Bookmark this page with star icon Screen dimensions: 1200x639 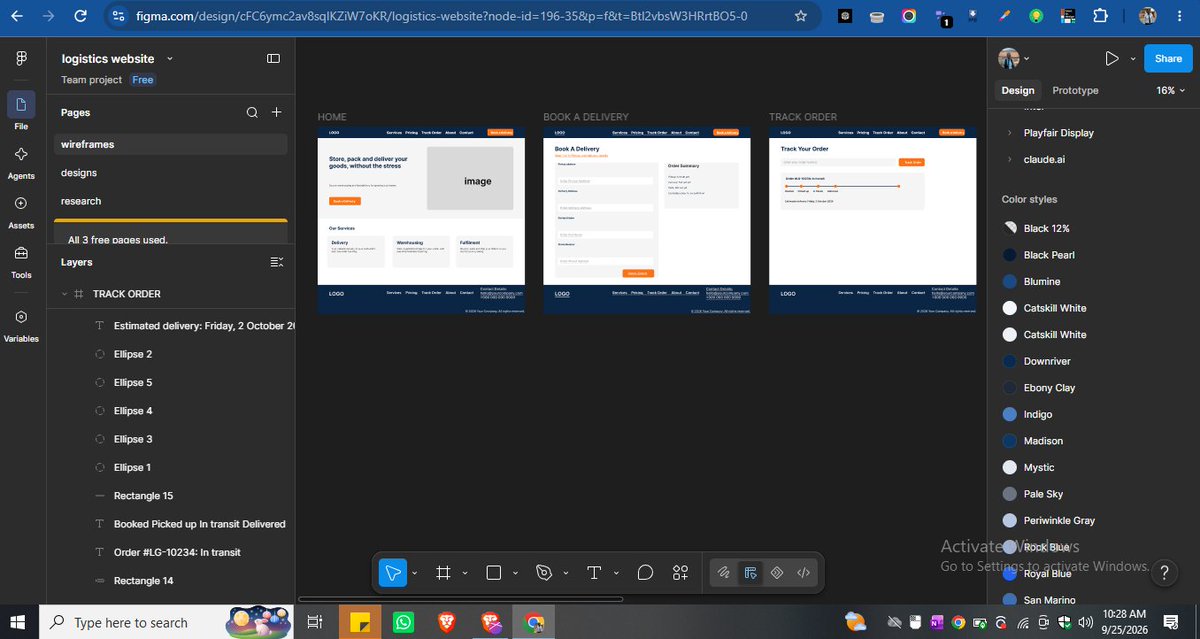(x=801, y=16)
